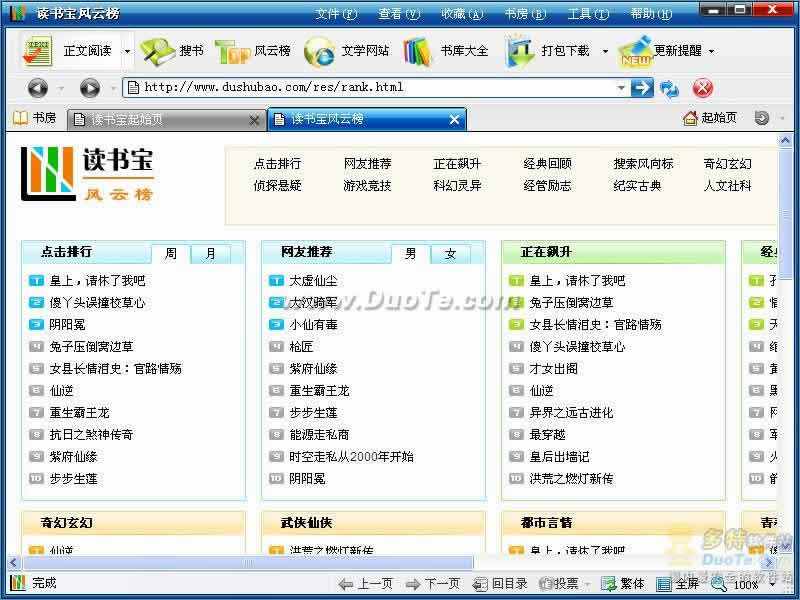Close the 读书宝起始页 tab
The height and width of the screenshot is (600, 800).
click(x=254, y=120)
